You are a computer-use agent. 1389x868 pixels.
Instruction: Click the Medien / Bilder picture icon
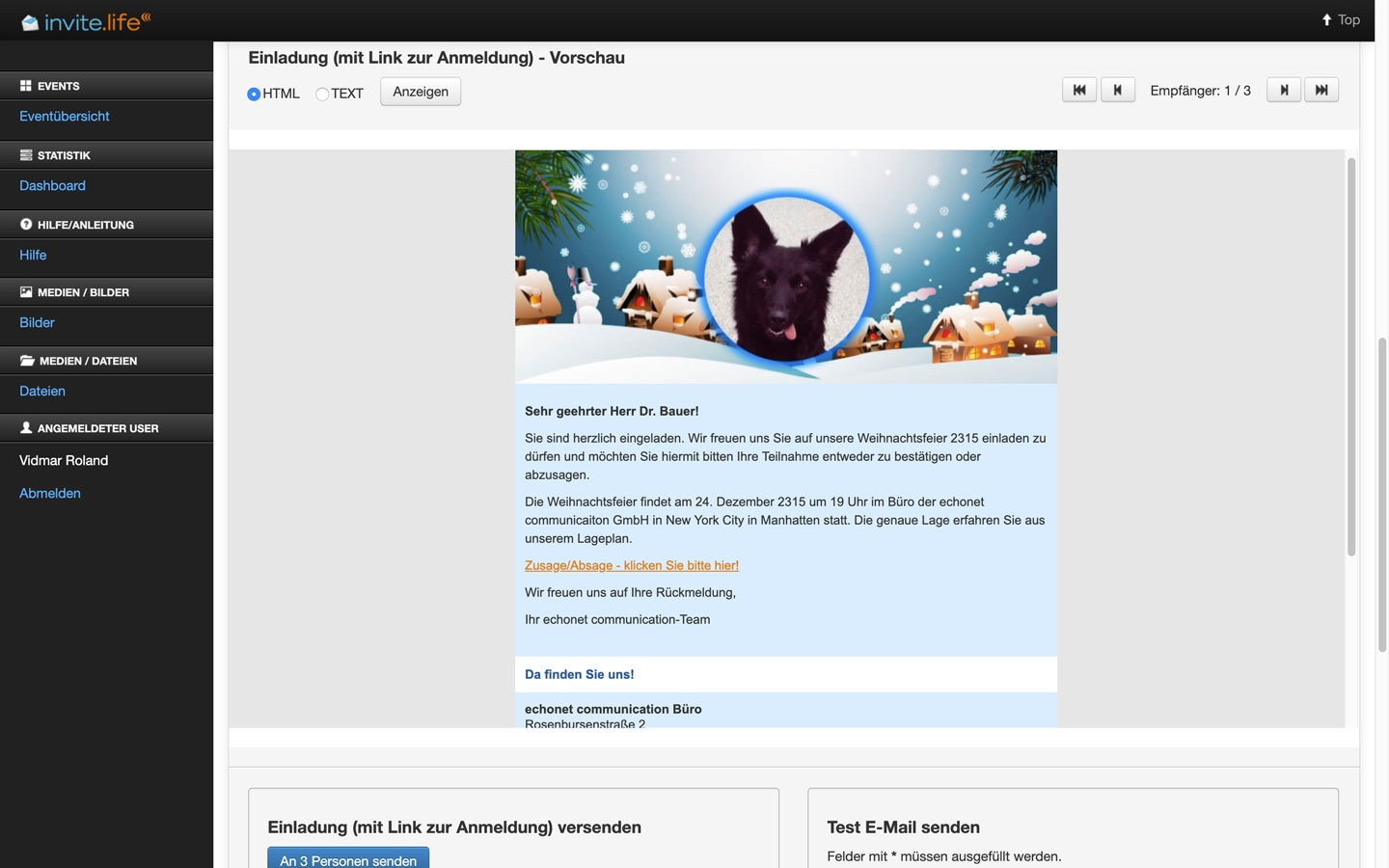pos(26,291)
